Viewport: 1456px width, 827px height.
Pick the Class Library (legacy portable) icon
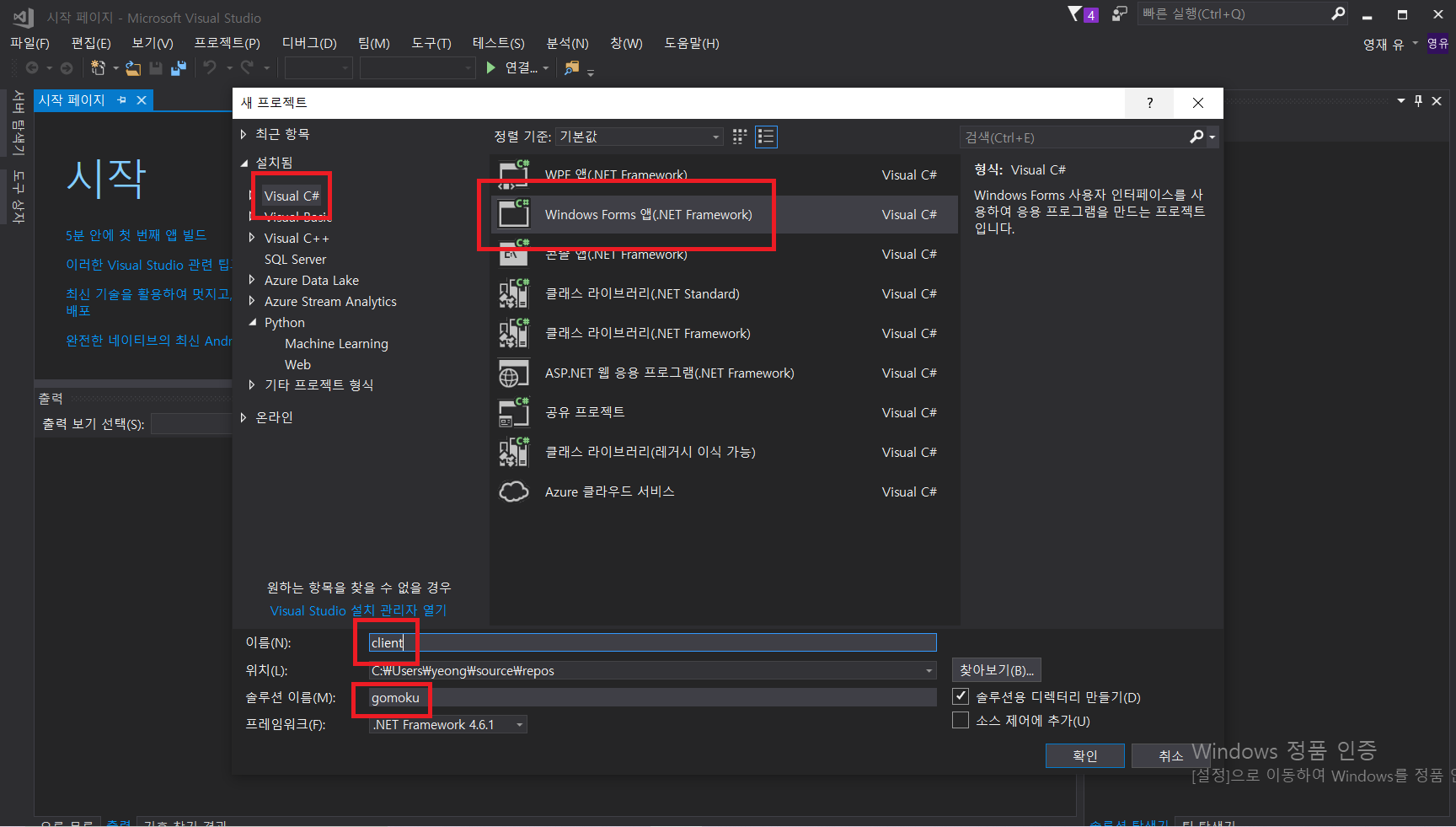[x=513, y=452]
